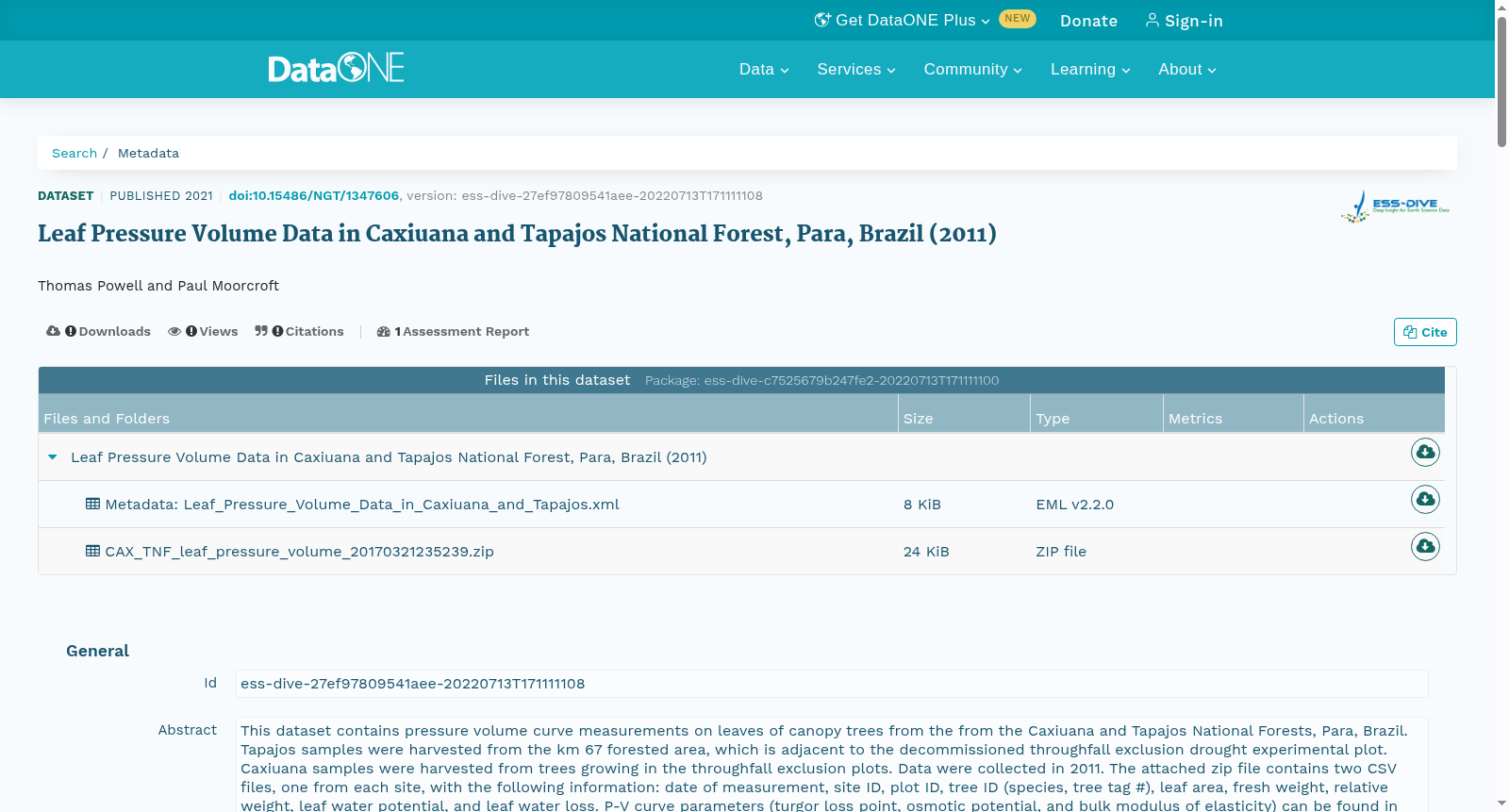
Task: Click the ZIP file type cell
Action: (1061, 552)
